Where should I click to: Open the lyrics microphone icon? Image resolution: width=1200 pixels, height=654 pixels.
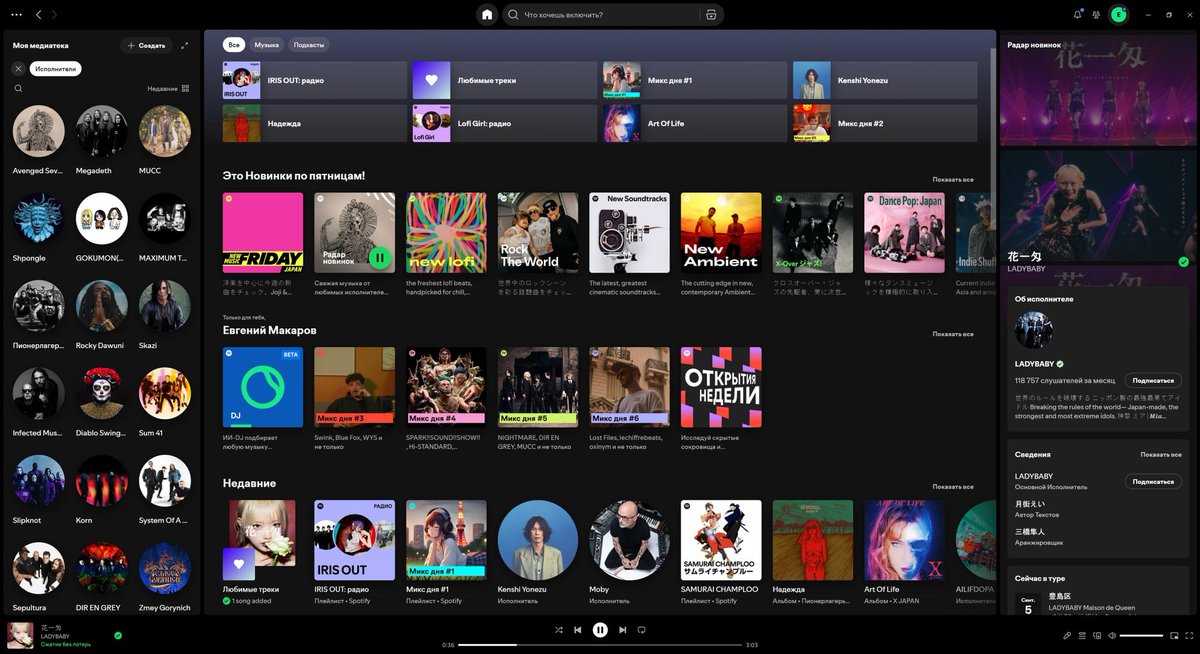click(x=1067, y=635)
